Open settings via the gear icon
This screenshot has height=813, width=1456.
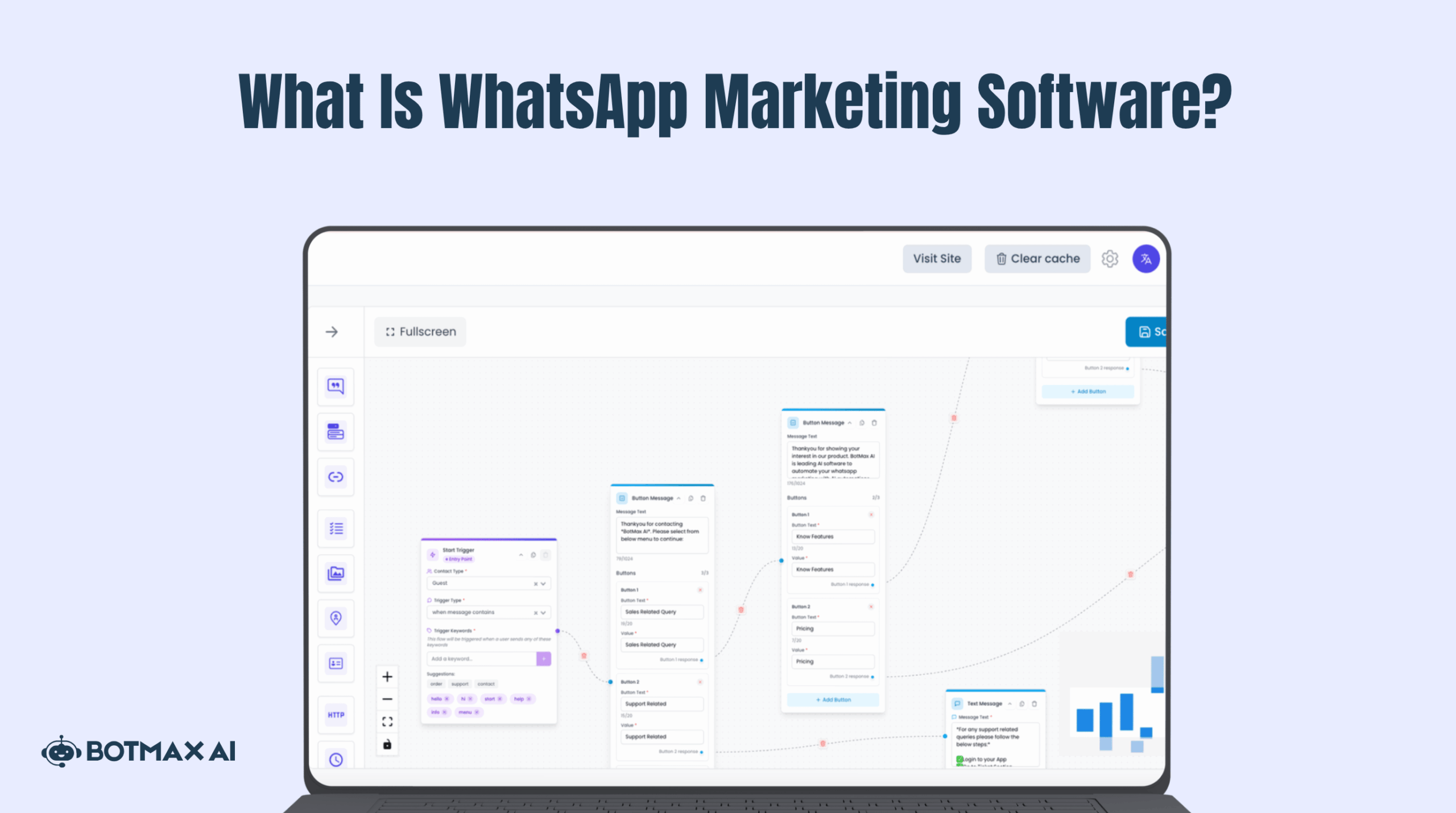(1110, 258)
